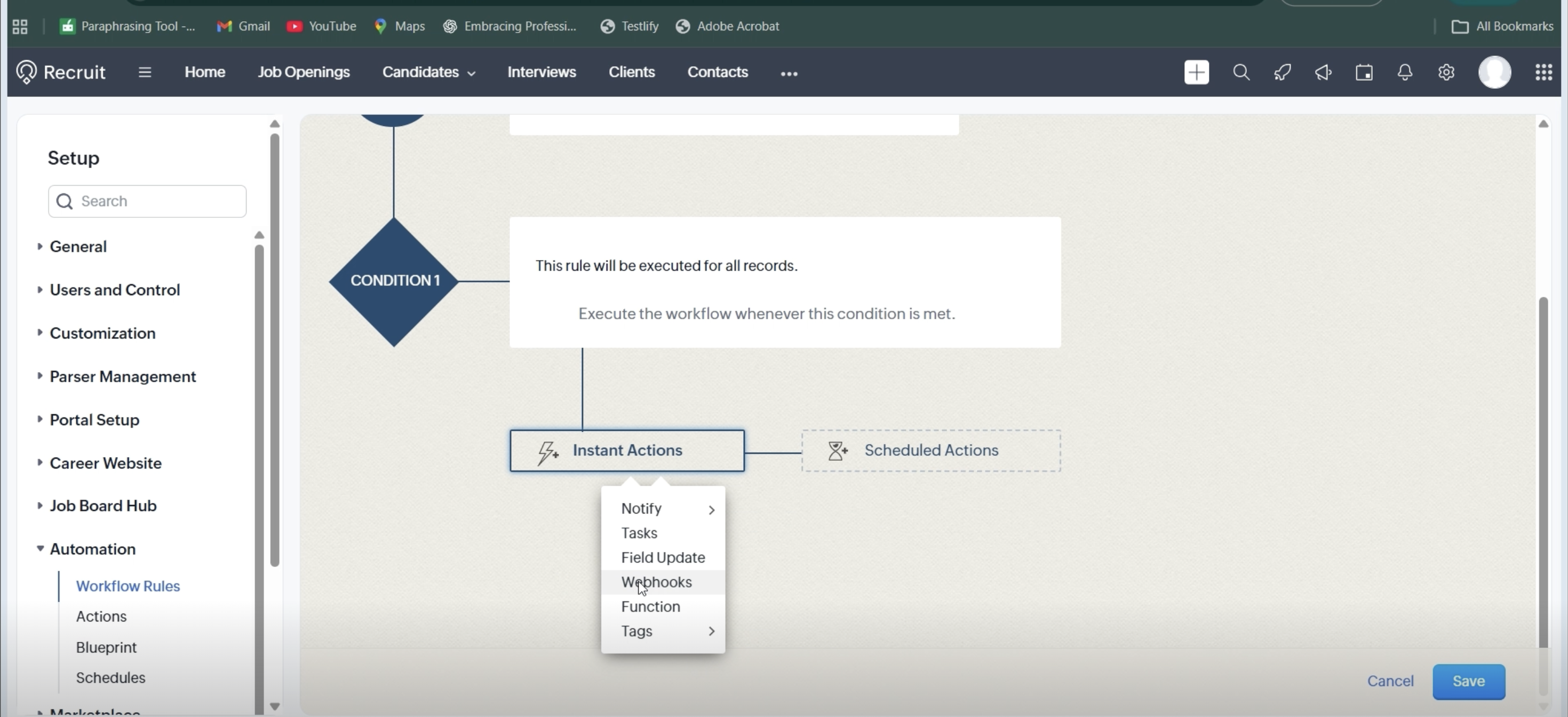Choose Field Update in the menu
The height and width of the screenshot is (717, 1568).
click(x=663, y=557)
